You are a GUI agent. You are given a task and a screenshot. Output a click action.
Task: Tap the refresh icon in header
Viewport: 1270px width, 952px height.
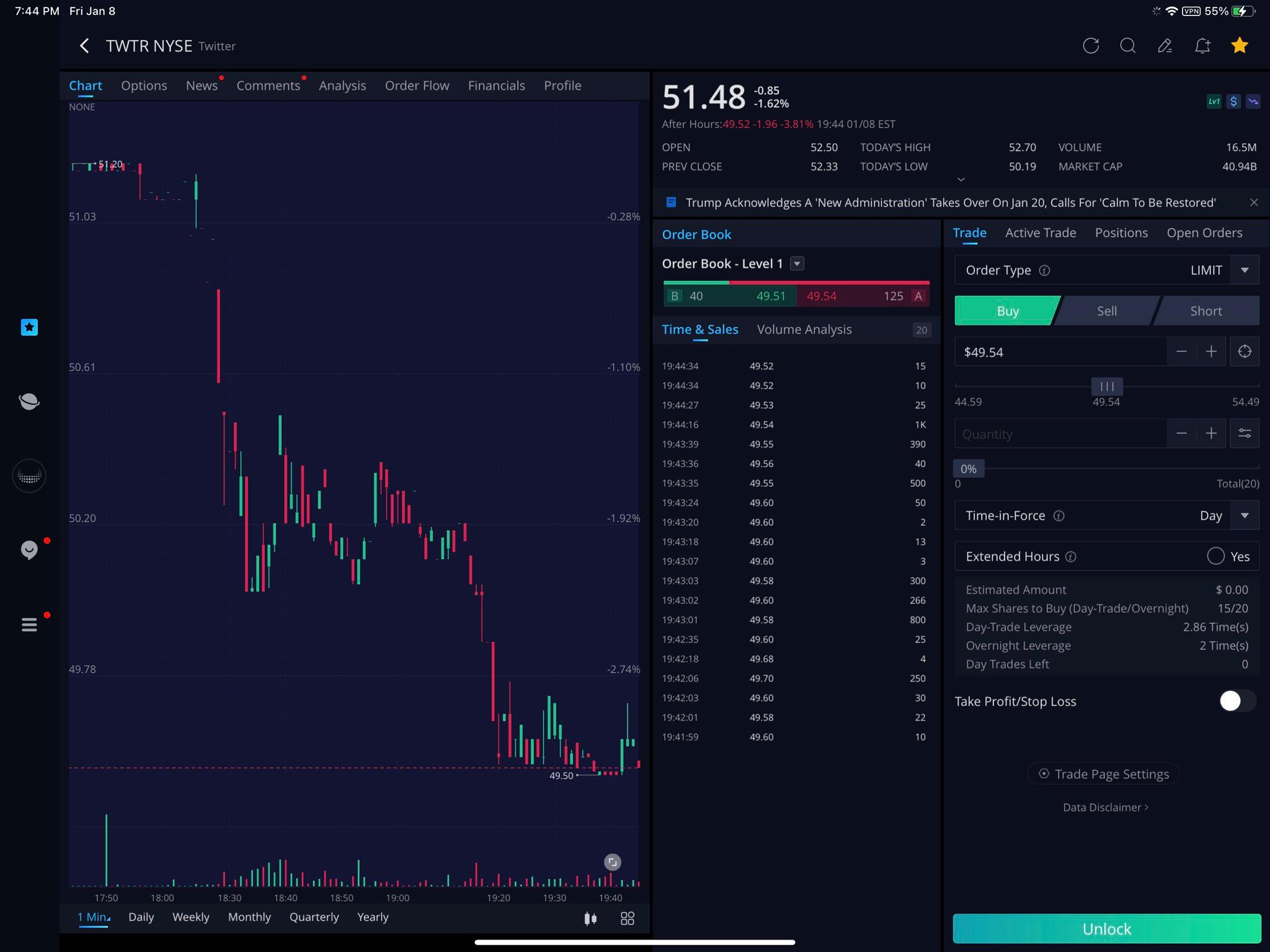tap(1091, 46)
